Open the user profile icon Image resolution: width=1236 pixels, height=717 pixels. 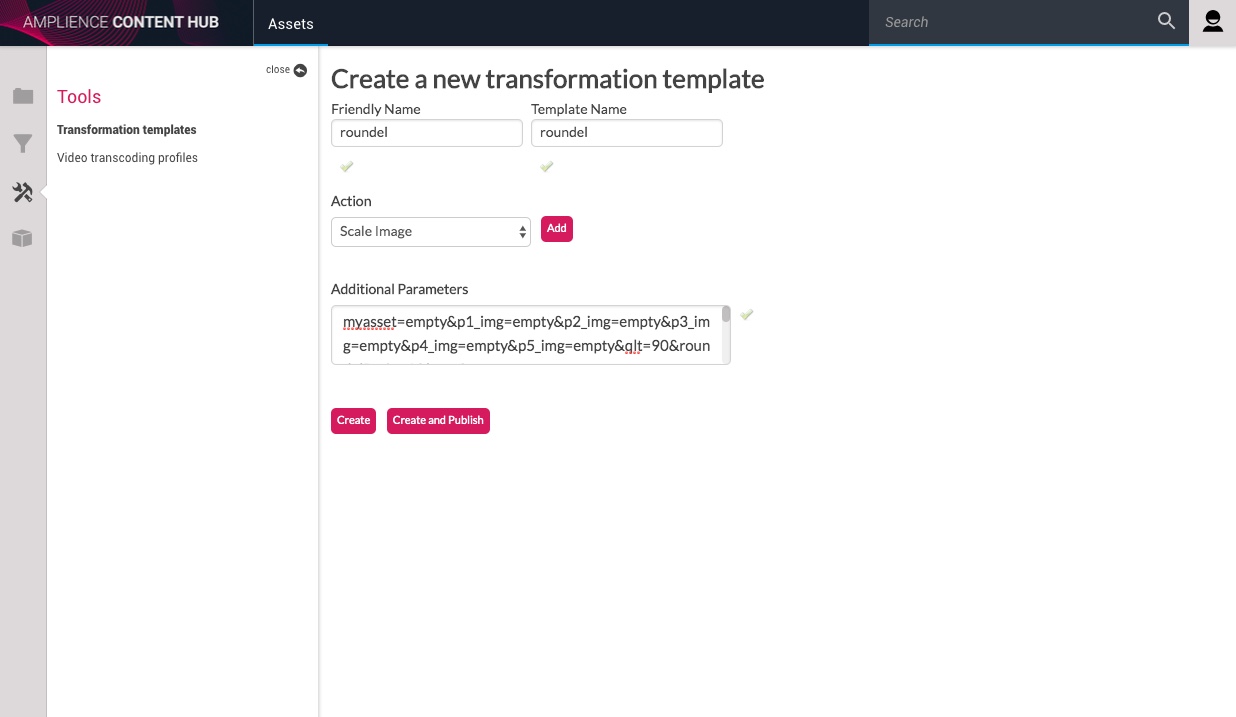[x=1212, y=22]
